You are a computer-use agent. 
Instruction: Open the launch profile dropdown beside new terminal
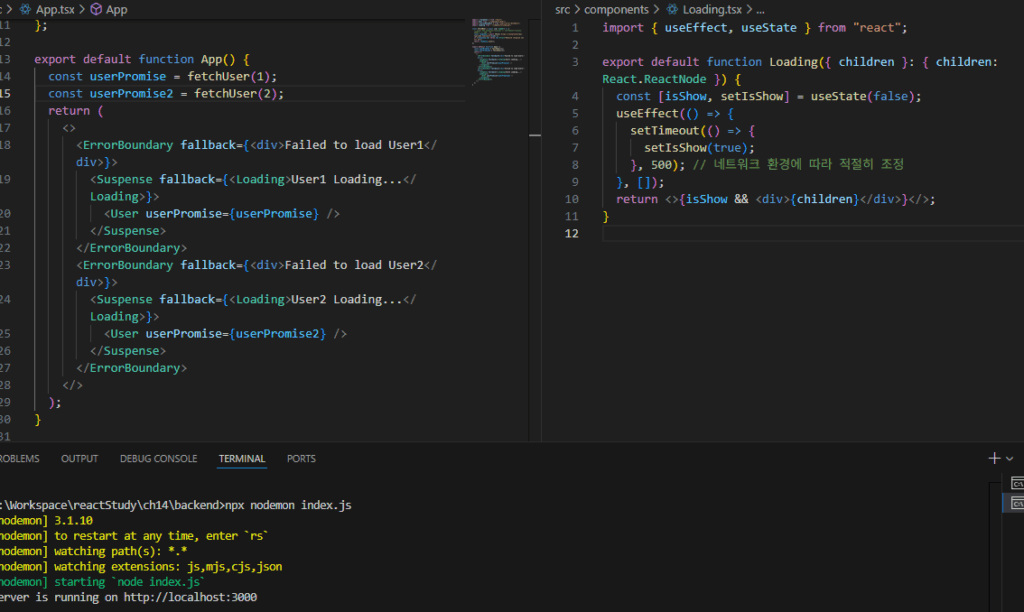tap(1010, 458)
